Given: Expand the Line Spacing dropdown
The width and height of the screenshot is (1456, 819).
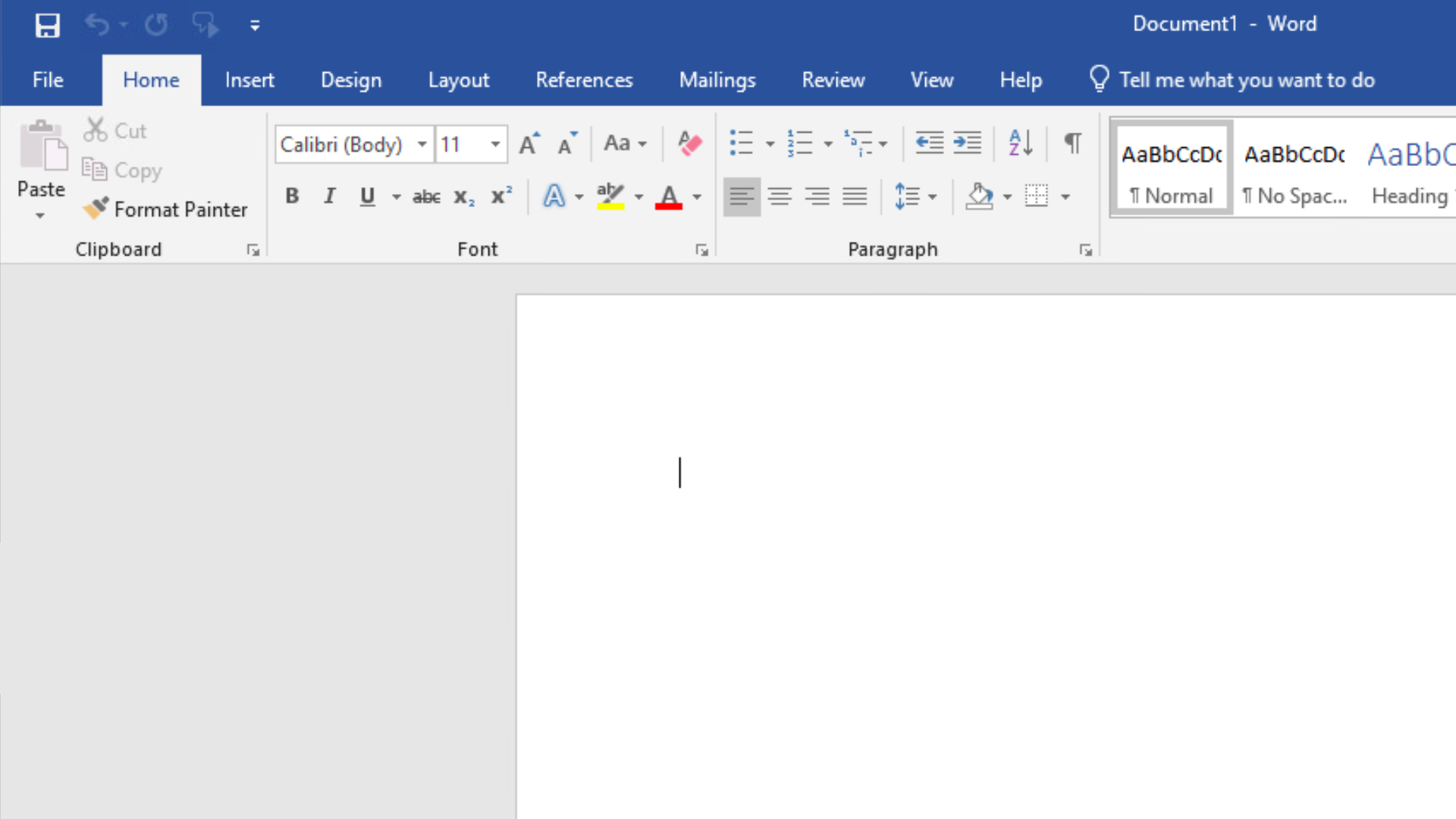Looking at the screenshot, I should point(932,197).
